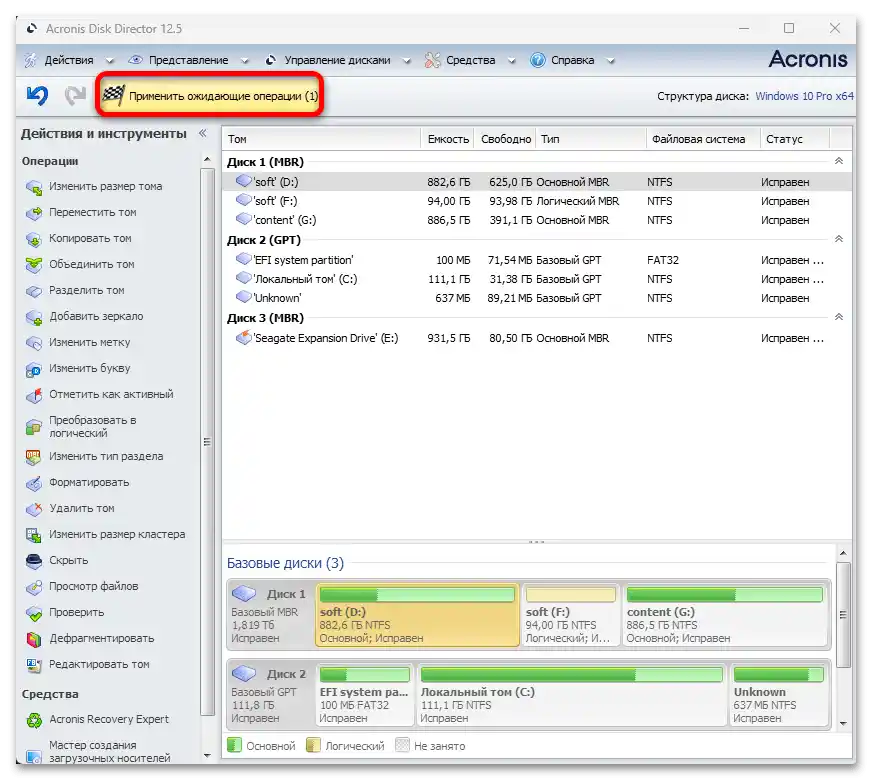Click the Delete volume icon
Viewport: 872px width, 780px height.
click(x=34, y=509)
